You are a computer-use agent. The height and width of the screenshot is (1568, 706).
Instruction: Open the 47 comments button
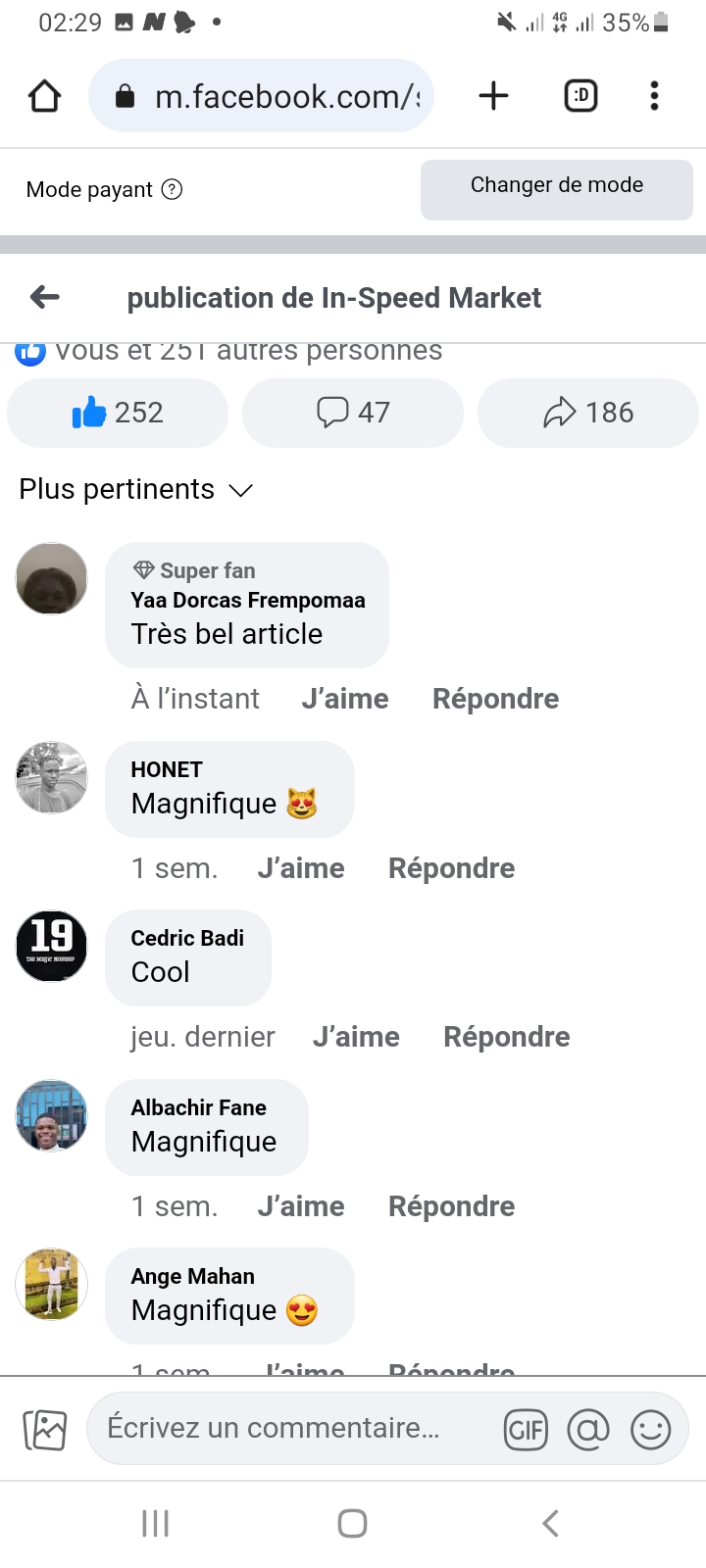(x=353, y=413)
